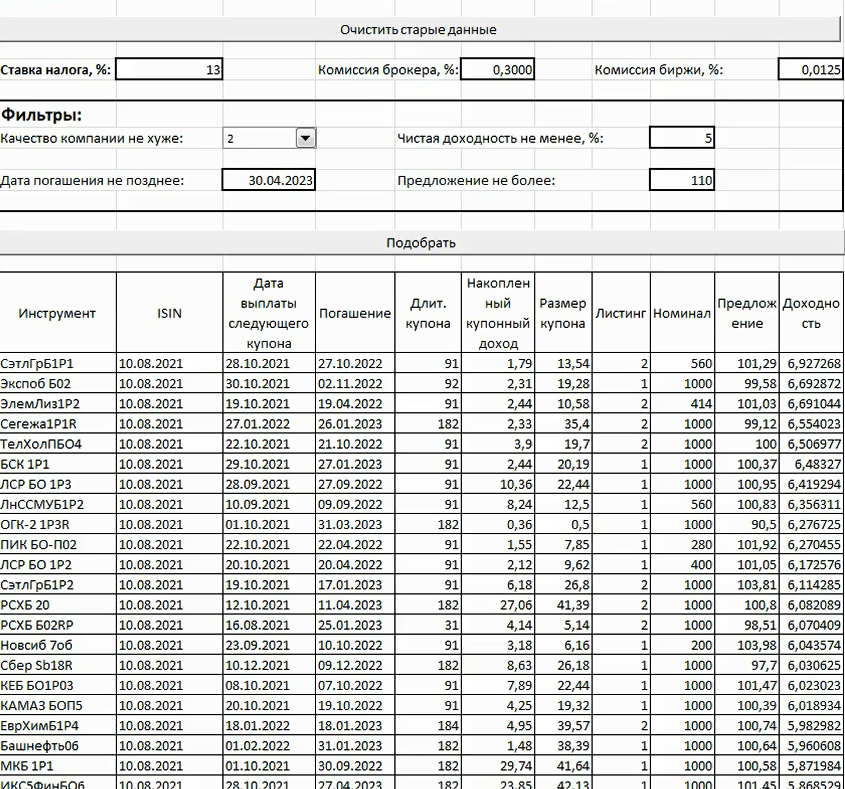Select the 'ЕврХимБ1Р4' instrument cell

click(58, 725)
